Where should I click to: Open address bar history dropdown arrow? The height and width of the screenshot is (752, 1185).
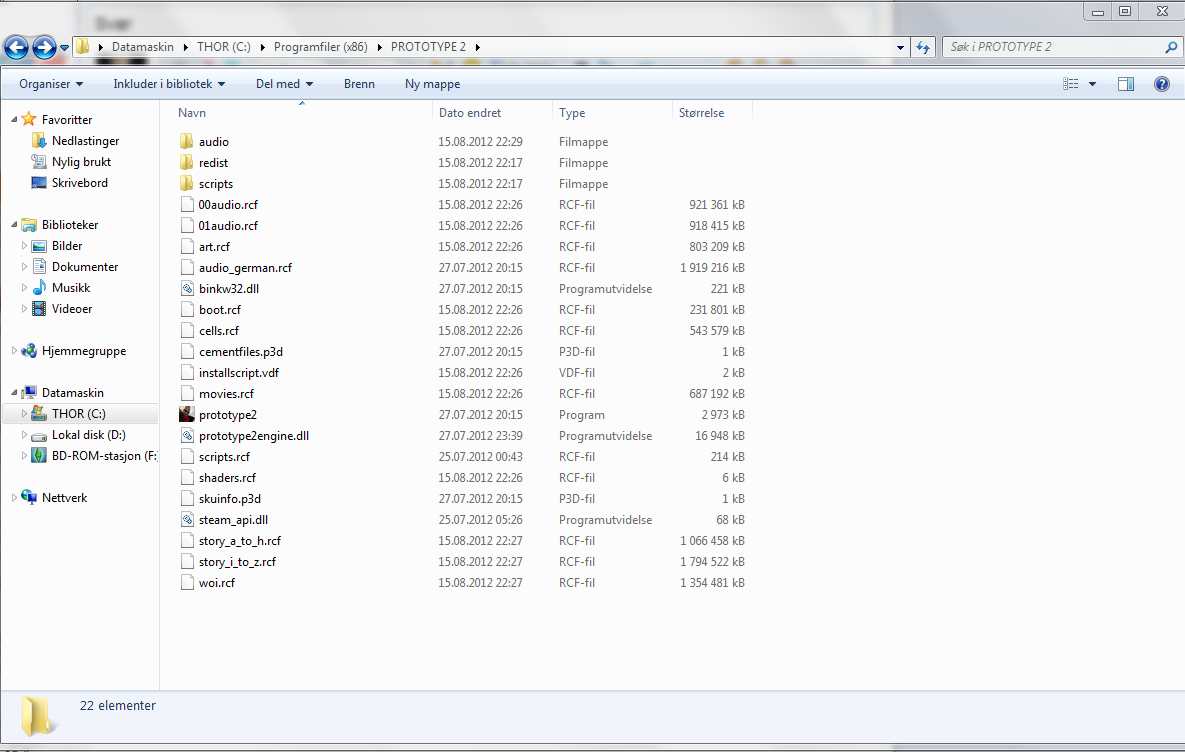[x=900, y=47]
